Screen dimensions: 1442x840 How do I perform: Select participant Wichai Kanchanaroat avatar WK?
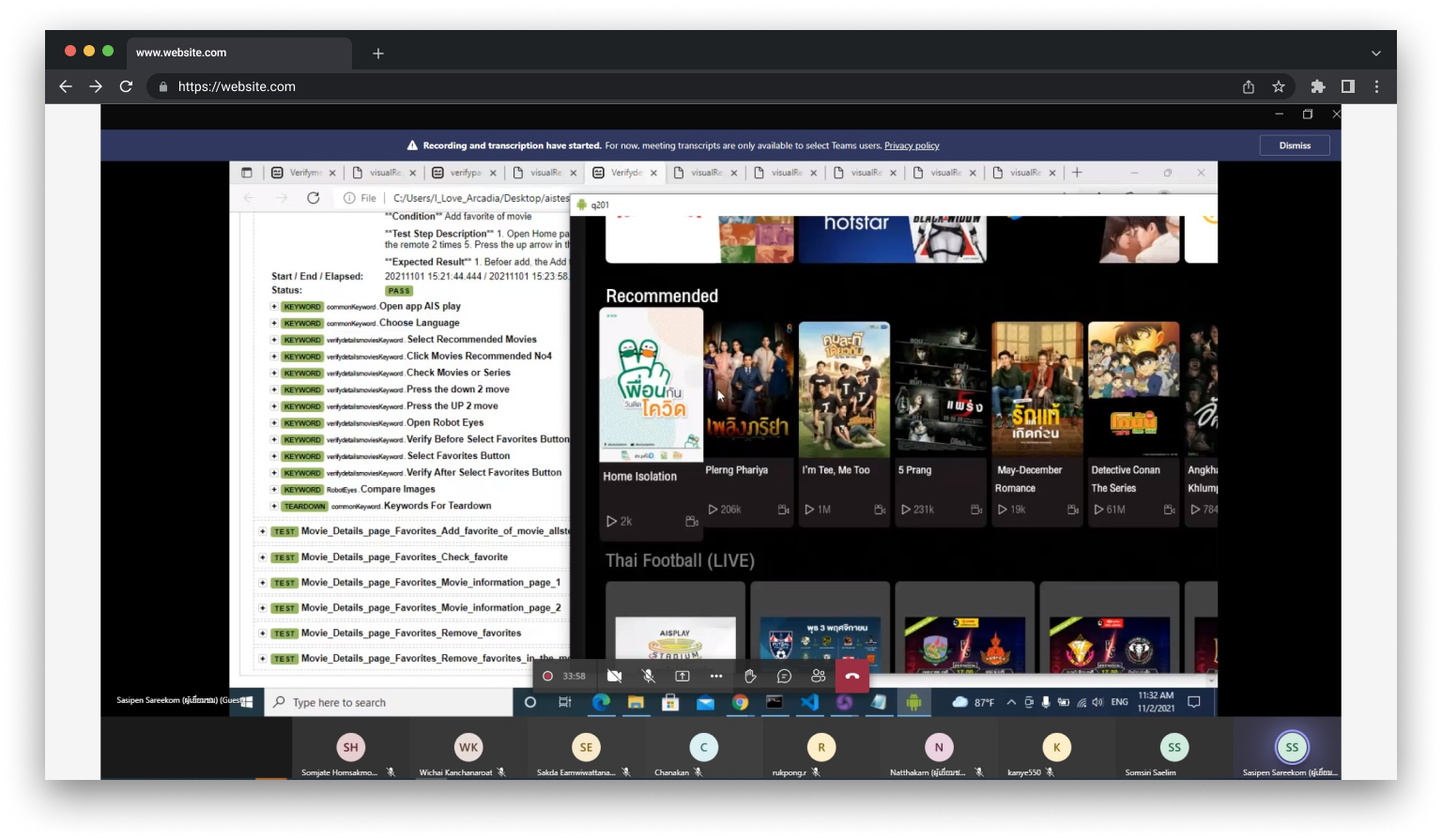(468, 747)
